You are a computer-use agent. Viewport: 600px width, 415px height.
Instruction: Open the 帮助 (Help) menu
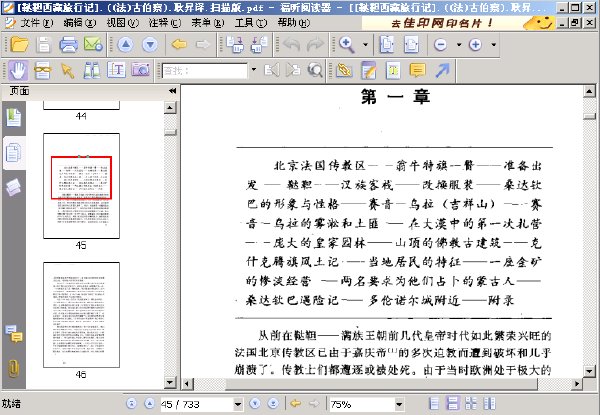point(293,23)
